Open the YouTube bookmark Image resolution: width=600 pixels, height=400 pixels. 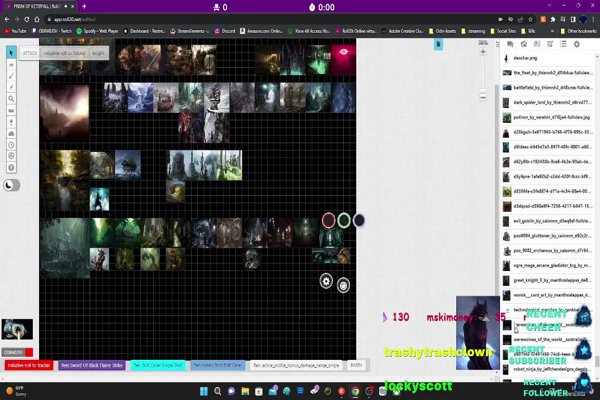tap(16, 31)
